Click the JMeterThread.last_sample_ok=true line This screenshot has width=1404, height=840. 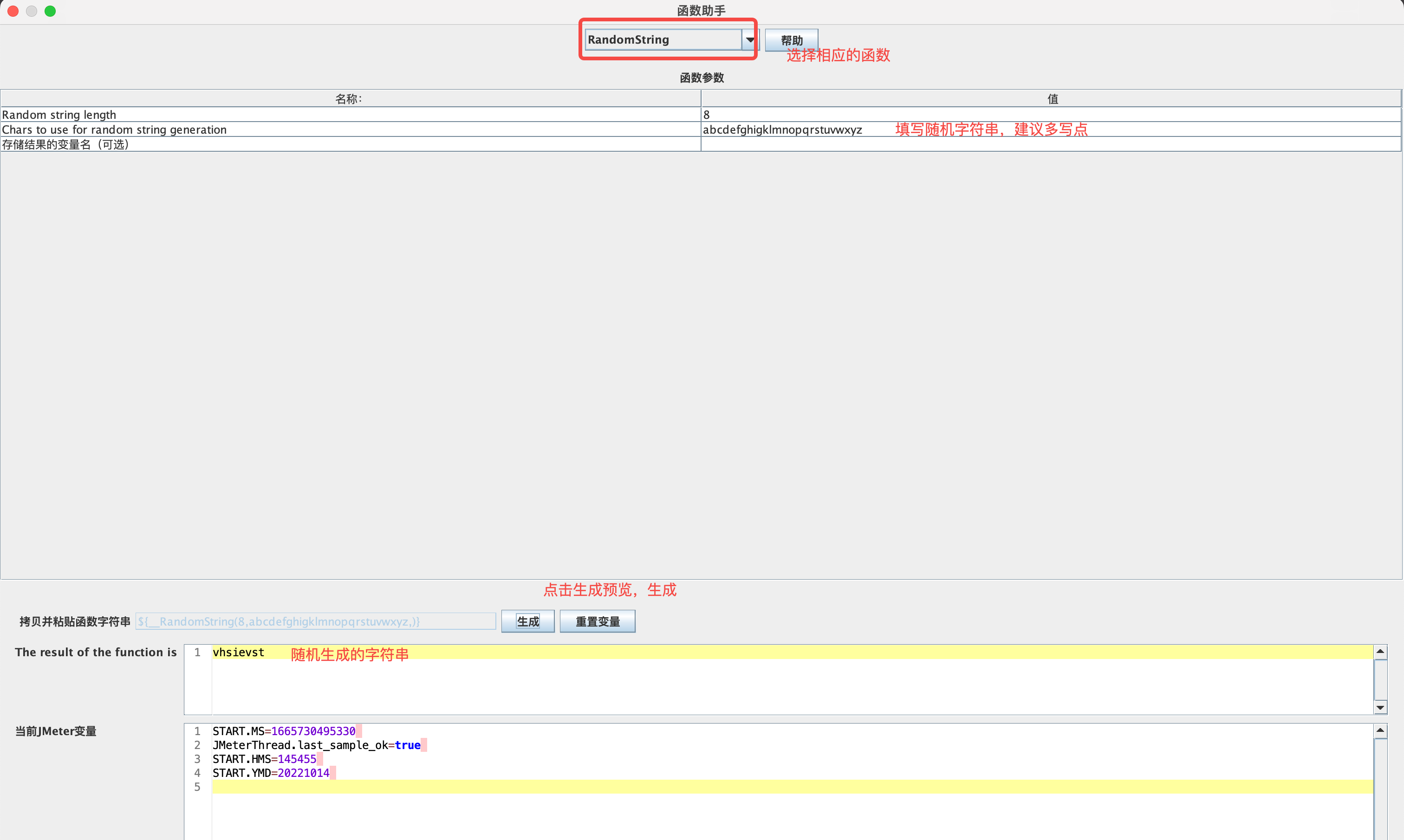[x=317, y=745]
